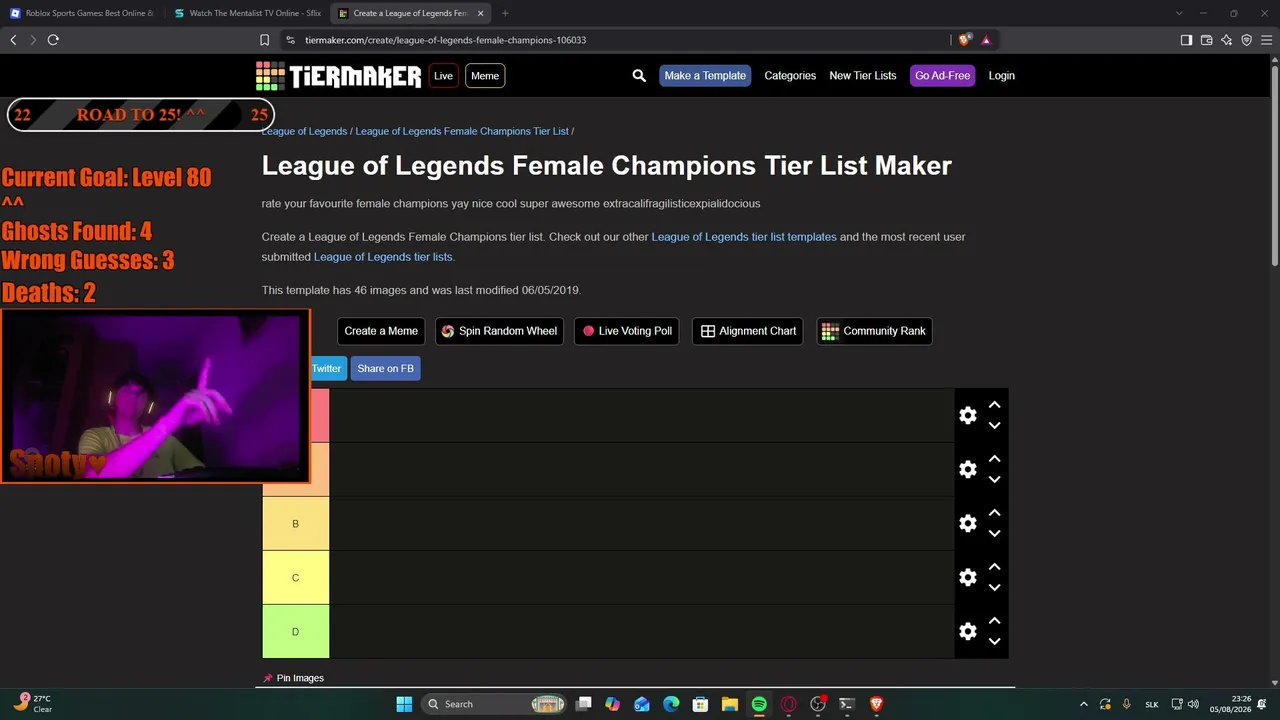Go back with the browser back arrow
The height and width of the screenshot is (720, 1280).
[x=13, y=40]
